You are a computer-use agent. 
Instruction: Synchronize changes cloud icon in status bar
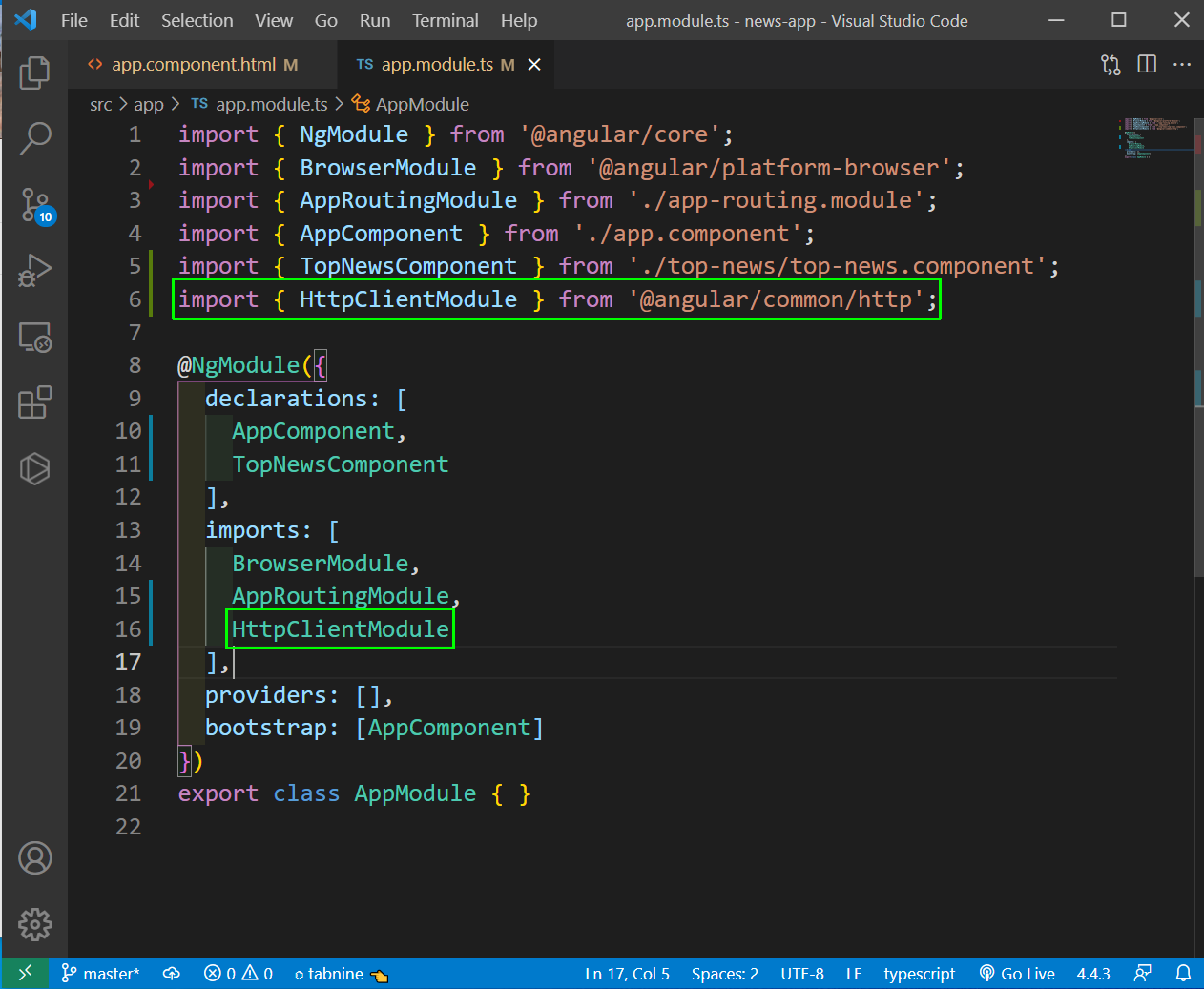(x=172, y=974)
